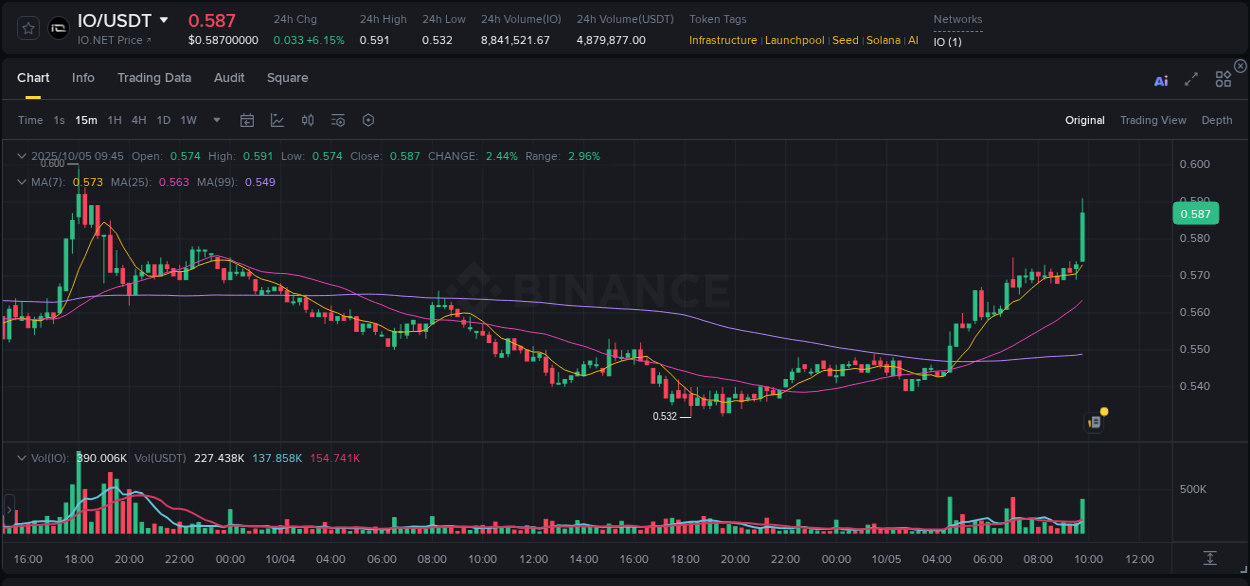
Task: Open the widgets grid panel
Action: pos(1223,78)
